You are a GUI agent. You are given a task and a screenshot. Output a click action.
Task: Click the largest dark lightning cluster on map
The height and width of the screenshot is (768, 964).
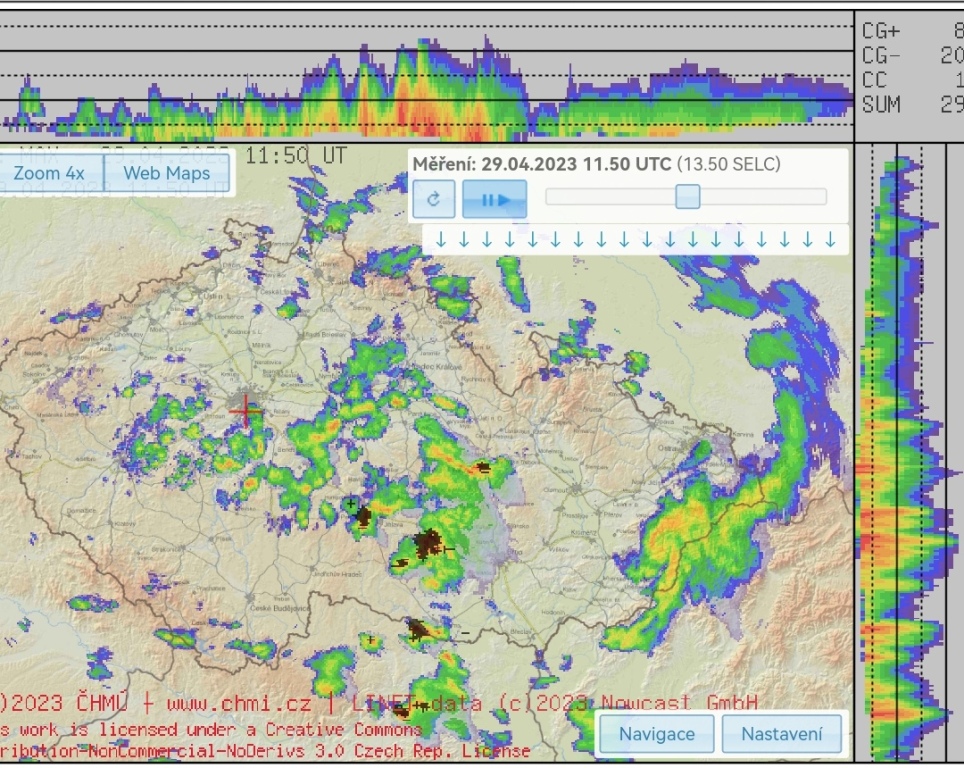click(430, 543)
